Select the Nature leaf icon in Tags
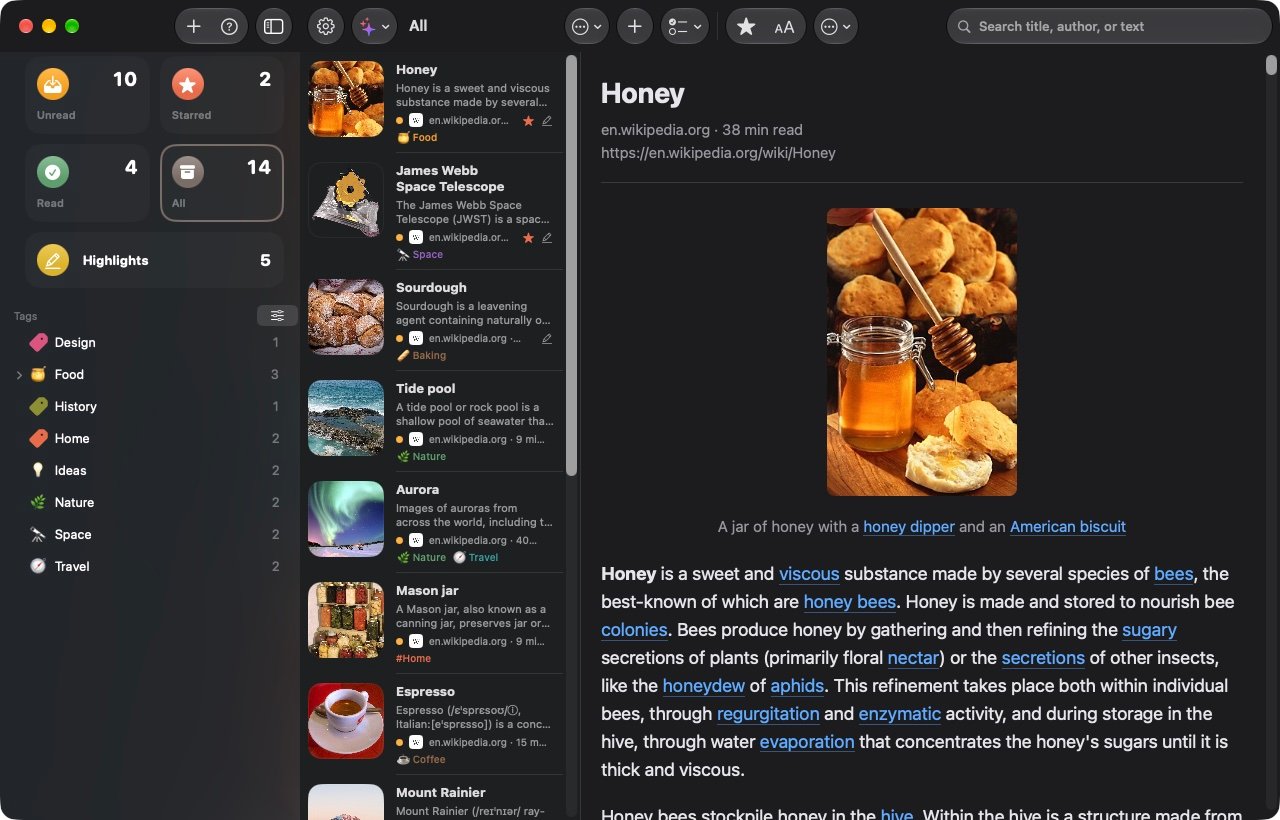This screenshot has width=1280, height=820. (x=38, y=503)
